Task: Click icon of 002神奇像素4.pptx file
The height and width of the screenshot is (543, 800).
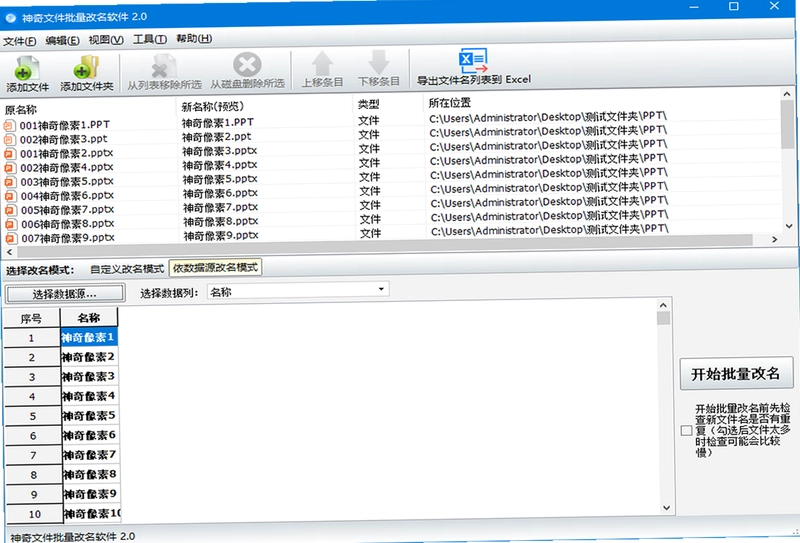Action: (10, 168)
